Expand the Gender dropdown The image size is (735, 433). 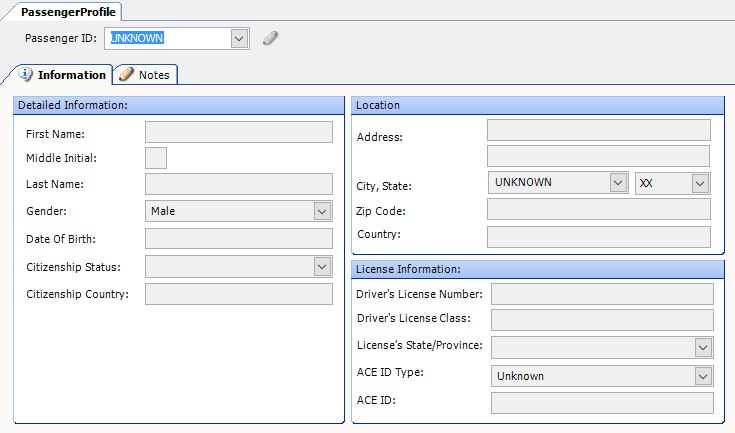(x=322, y=211)
